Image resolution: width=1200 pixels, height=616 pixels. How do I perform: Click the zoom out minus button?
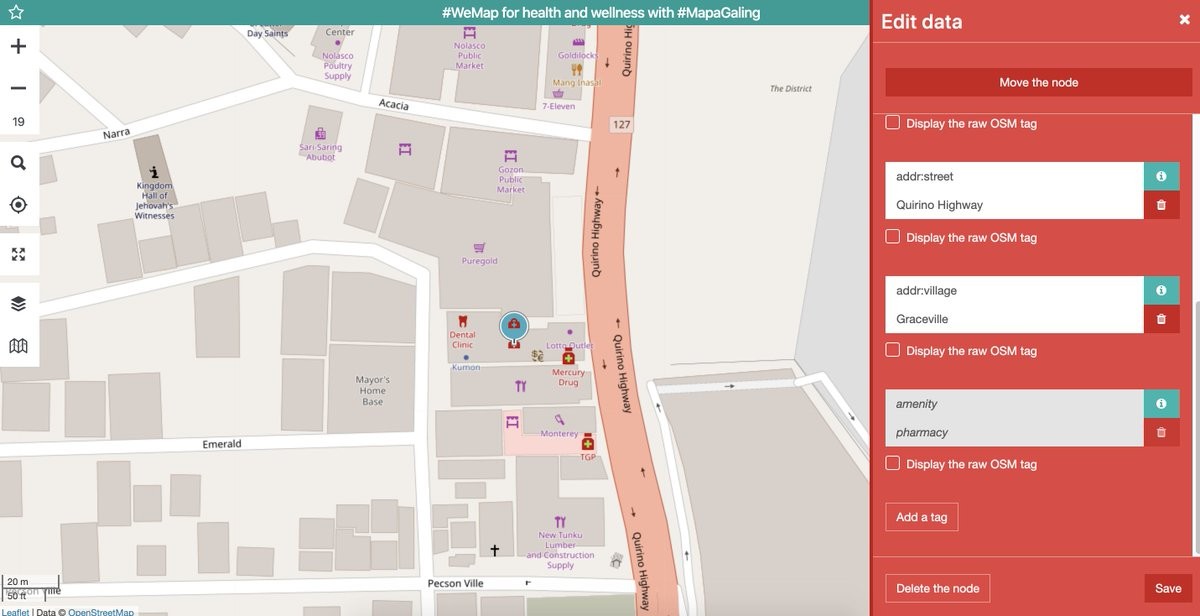point(19,89)
